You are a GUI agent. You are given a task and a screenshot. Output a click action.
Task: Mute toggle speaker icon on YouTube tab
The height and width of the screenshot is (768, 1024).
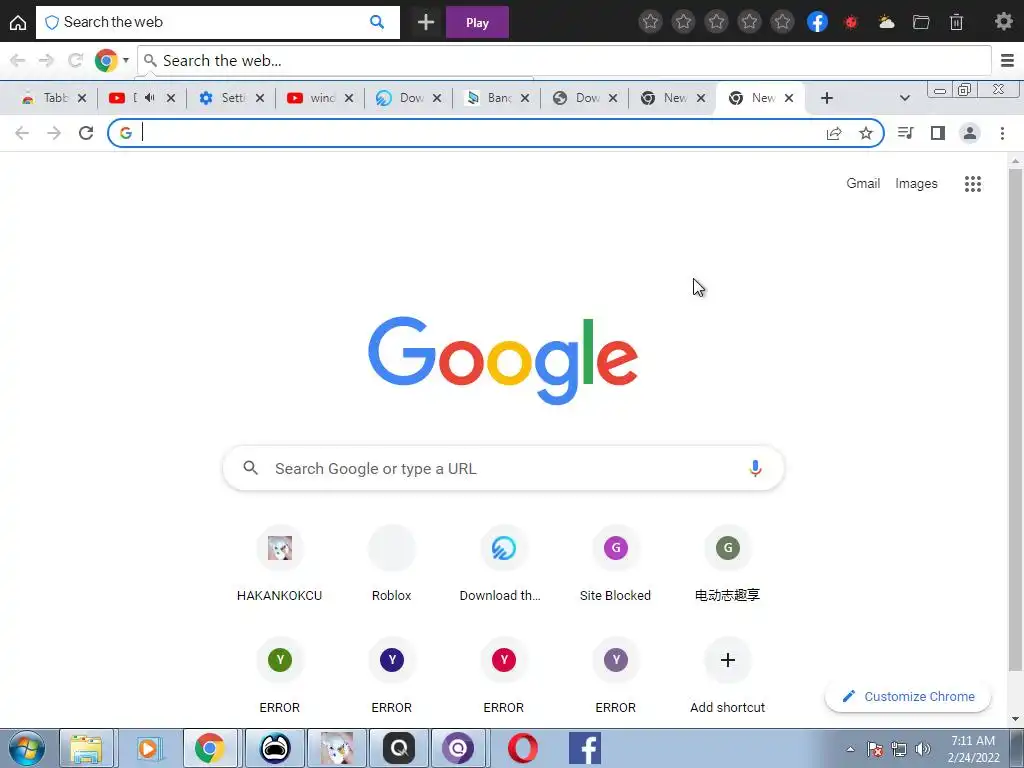click(x=150, y=97)
